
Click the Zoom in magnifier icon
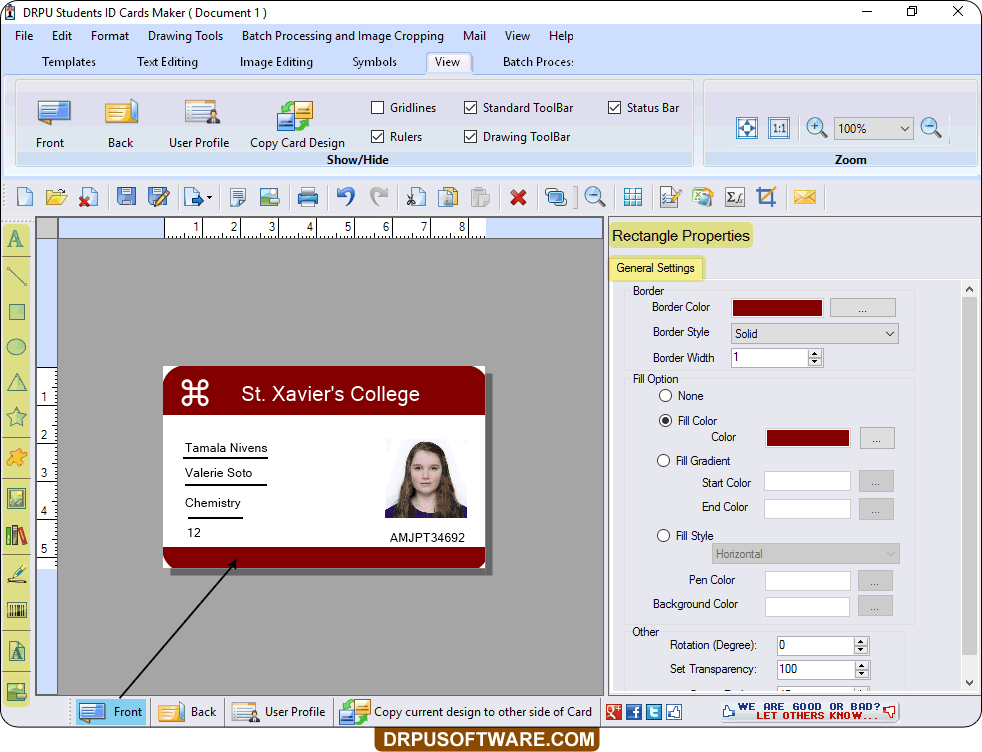tap(816, 128)
